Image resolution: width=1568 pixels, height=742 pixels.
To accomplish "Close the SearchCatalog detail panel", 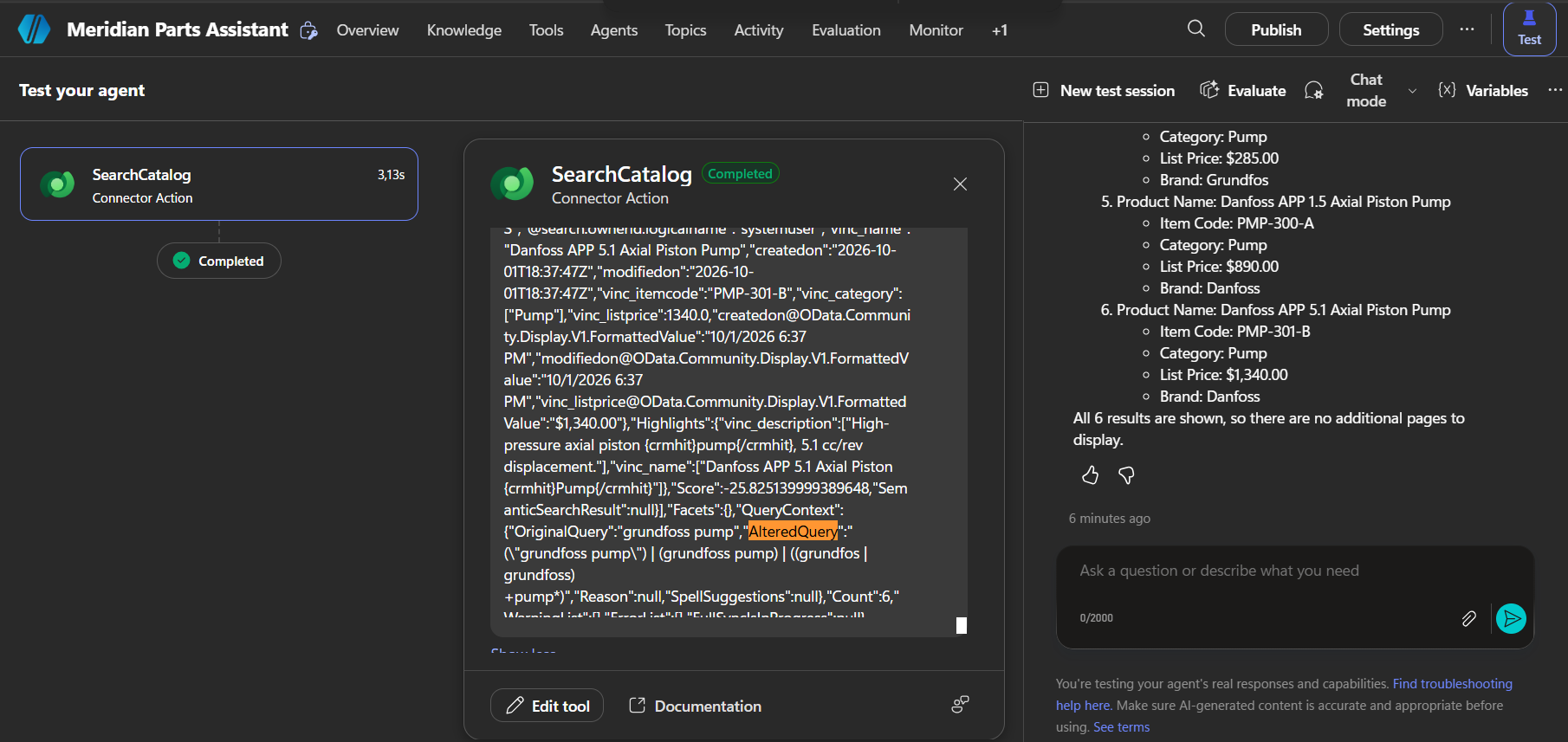I will [960, 184].
